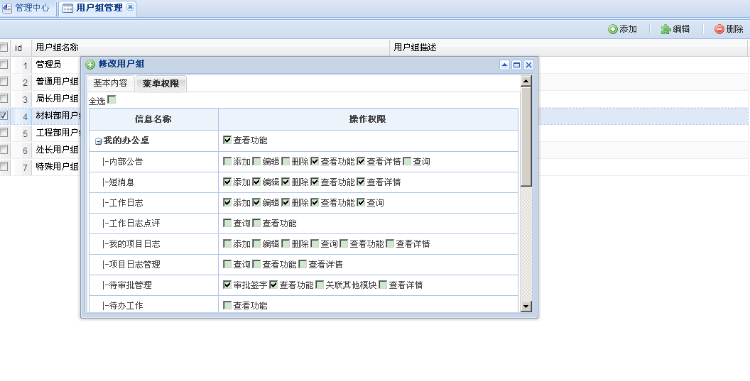Click the dialog vertical scrollbar thumb

click(526, 137)
